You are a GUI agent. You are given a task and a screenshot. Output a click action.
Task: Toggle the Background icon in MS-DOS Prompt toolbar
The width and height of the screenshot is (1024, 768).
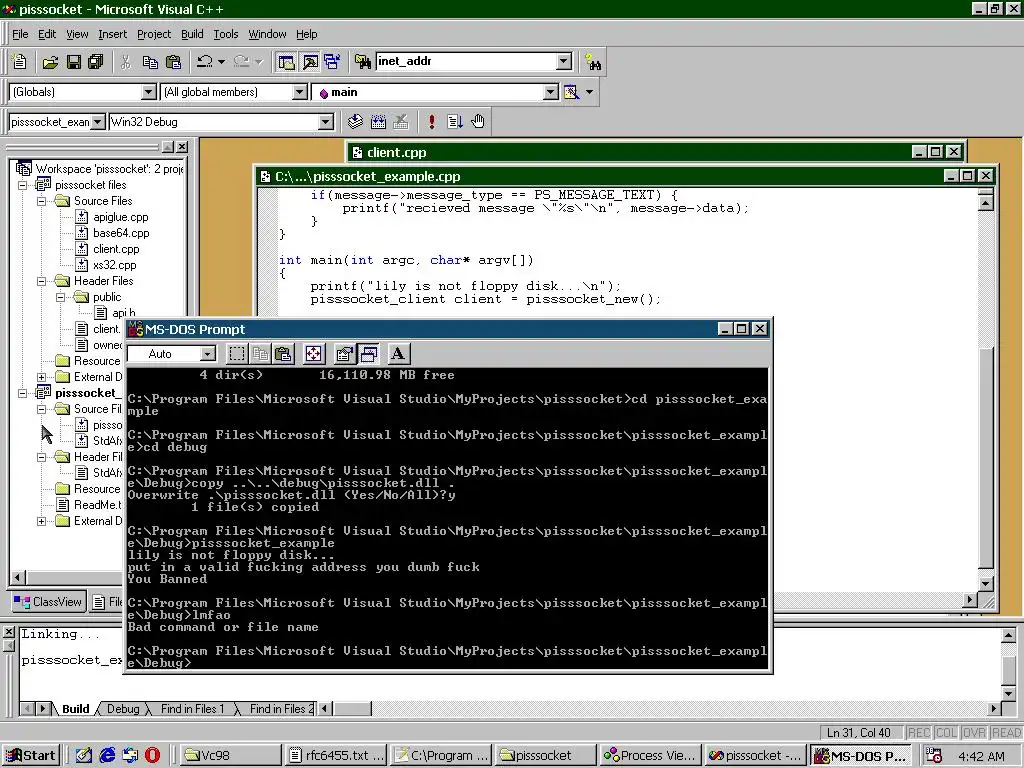click(368, 354)
